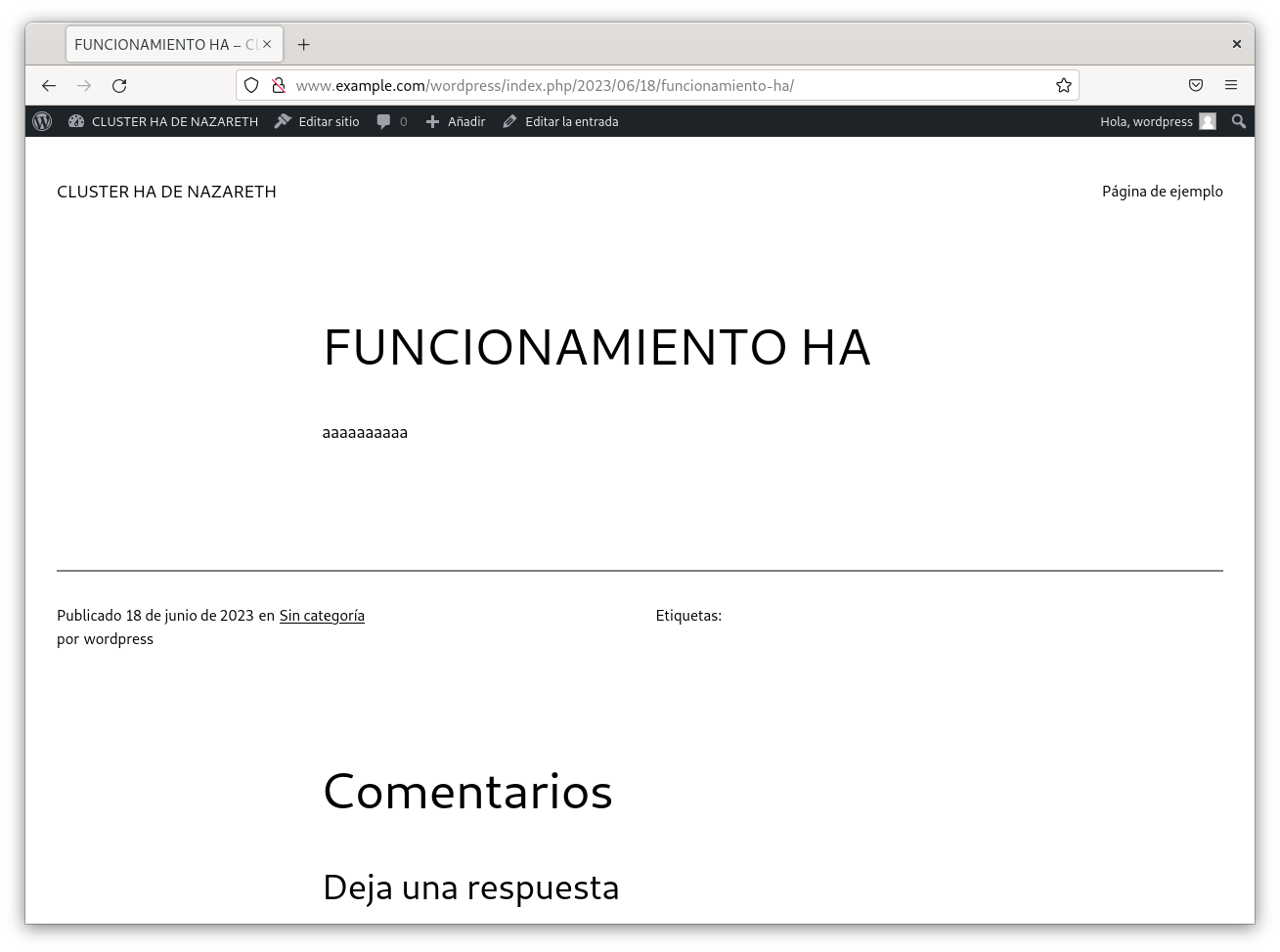Screen dimensions: 1280x952
Task: Click the WordPress logo in admin bar
Action: coord(42,121)
